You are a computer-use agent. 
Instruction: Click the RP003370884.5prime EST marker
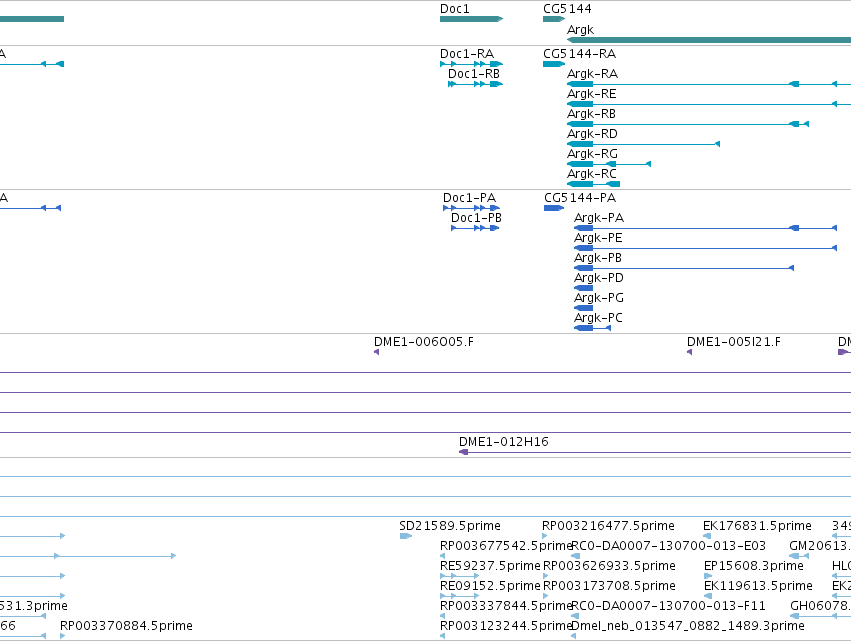pos(62,636)
